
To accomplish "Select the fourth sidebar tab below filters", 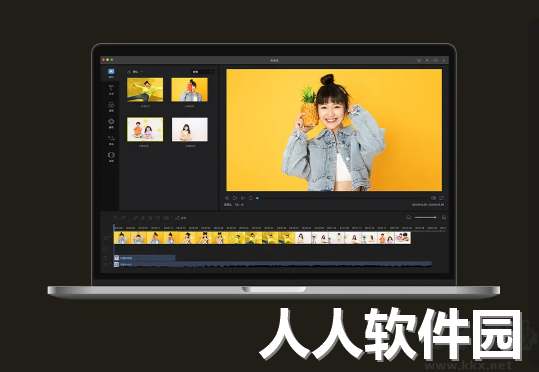I will [x=111, y=123].
